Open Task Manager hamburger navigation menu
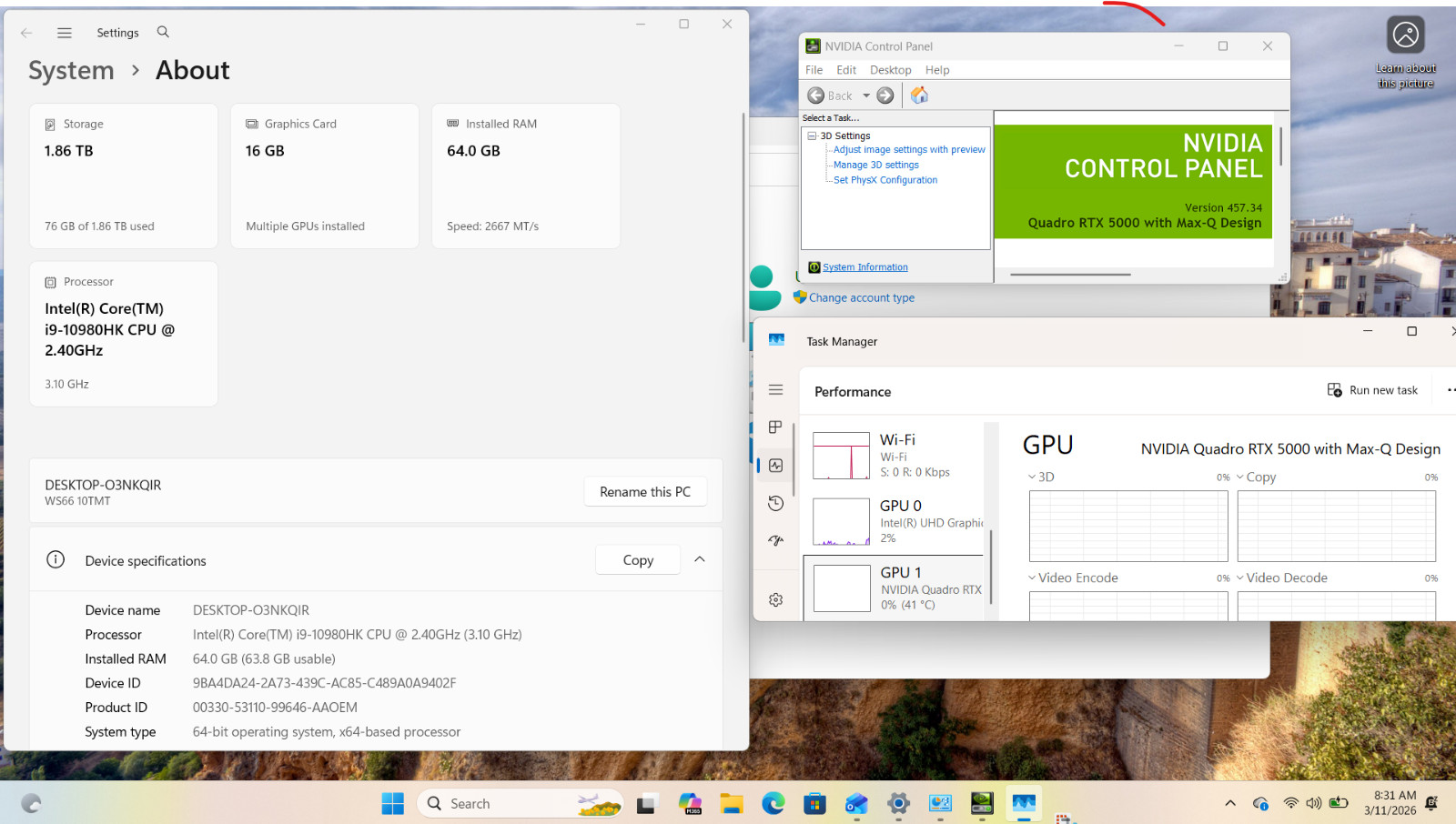 (775, 390)
